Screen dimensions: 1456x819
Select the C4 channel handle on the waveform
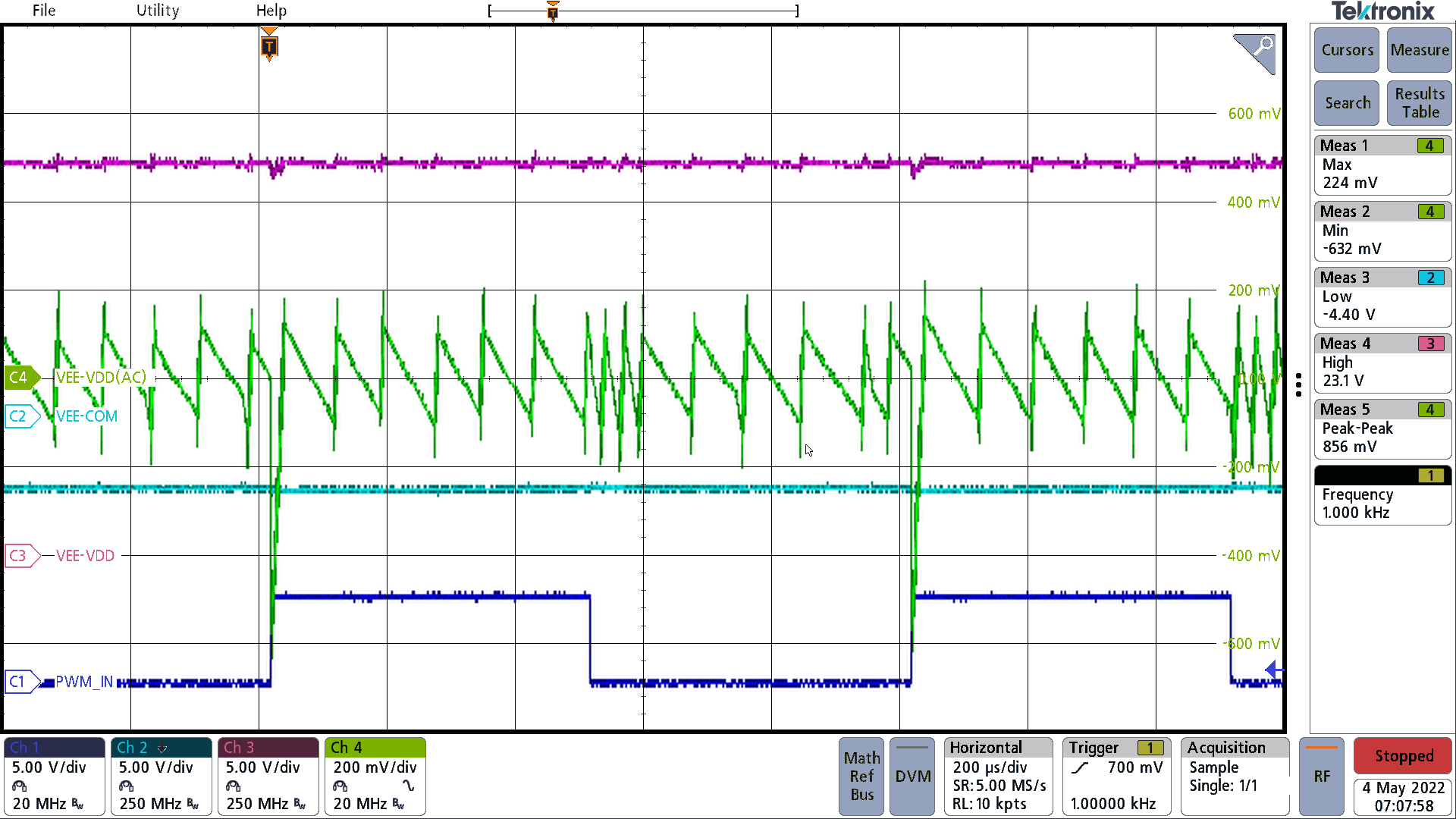[20, 377]
